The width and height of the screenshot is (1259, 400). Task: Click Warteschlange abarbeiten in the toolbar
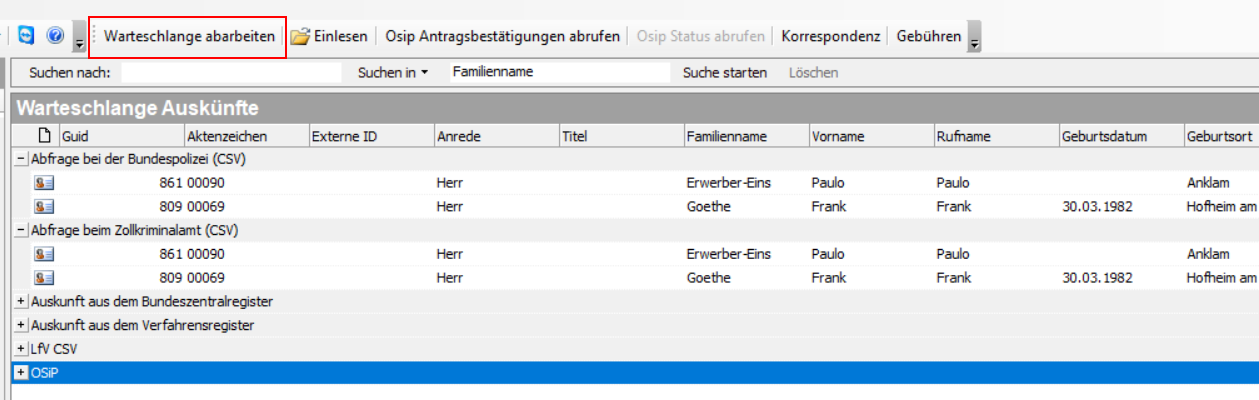[189, 36]
